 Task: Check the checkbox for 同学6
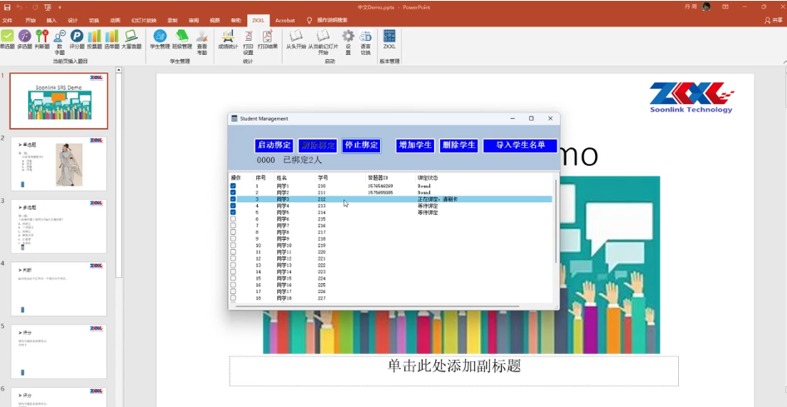[x=234, y=219]
